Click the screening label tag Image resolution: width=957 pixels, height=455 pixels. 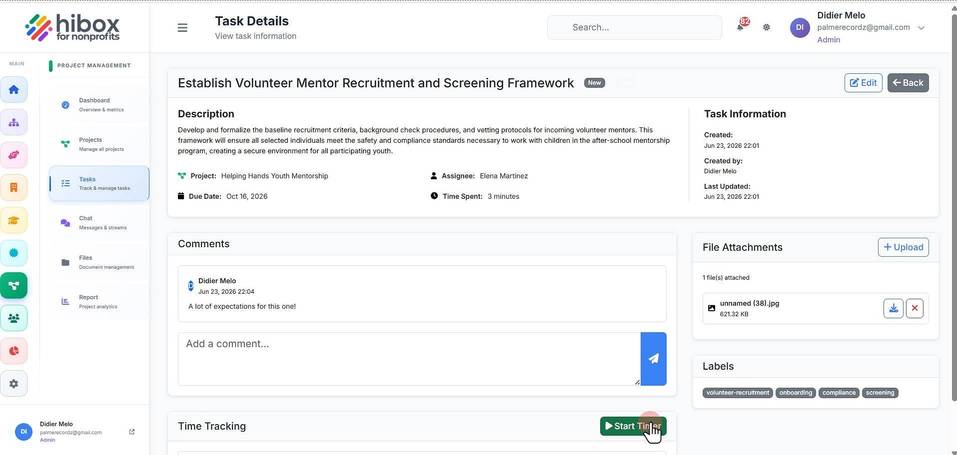880,393
